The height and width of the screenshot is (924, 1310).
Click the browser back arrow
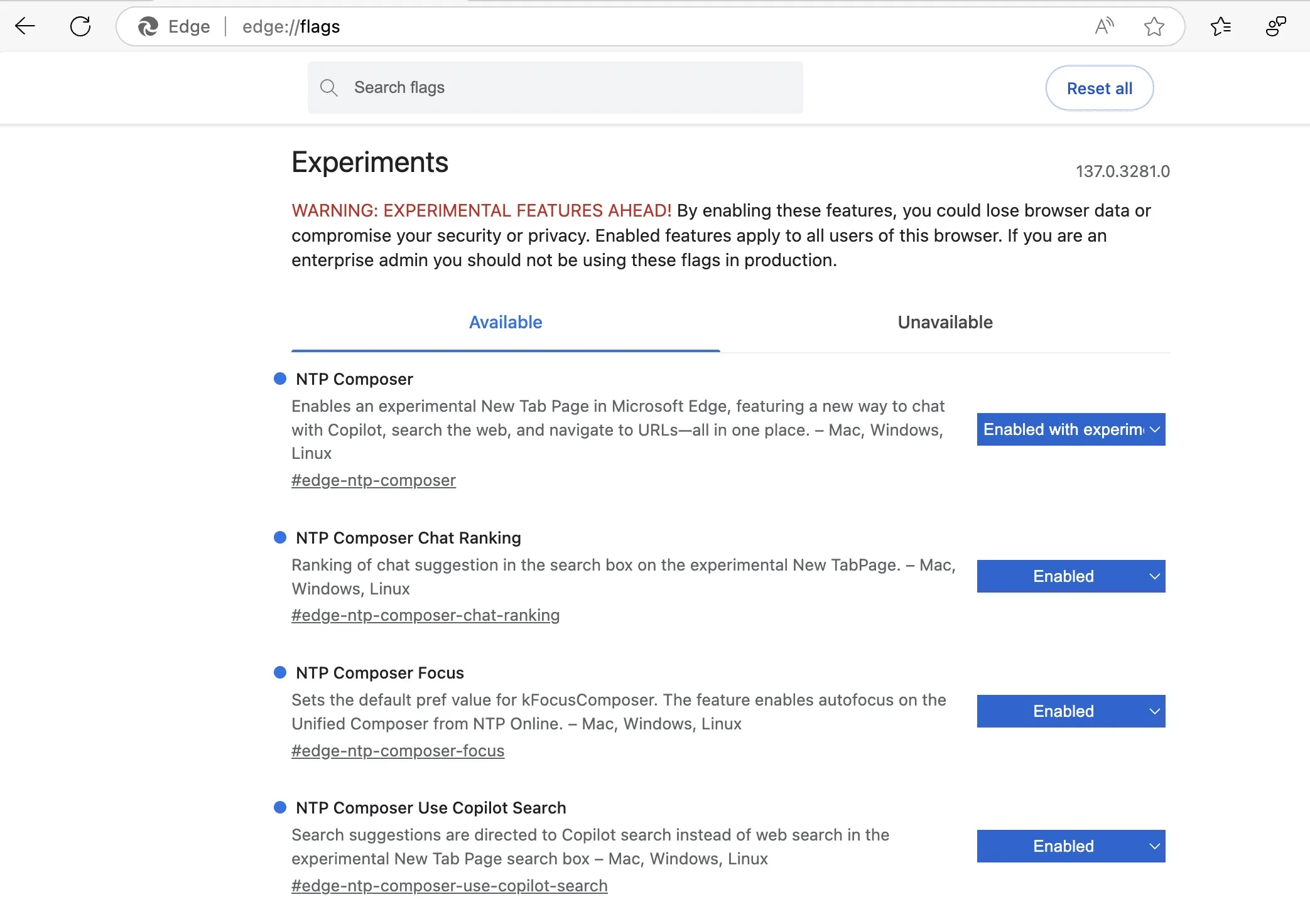pos(25,26)
